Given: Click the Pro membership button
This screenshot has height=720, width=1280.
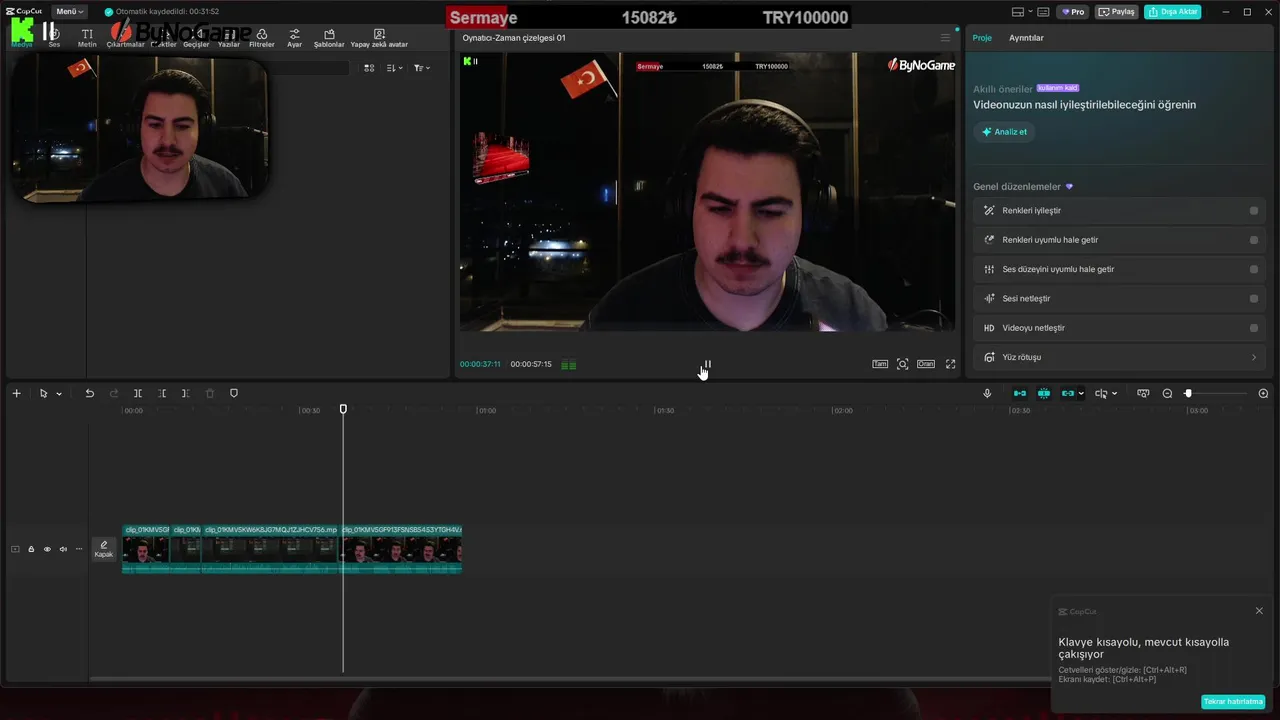Looking at the screenshot, I should (x=1073, y=12).
